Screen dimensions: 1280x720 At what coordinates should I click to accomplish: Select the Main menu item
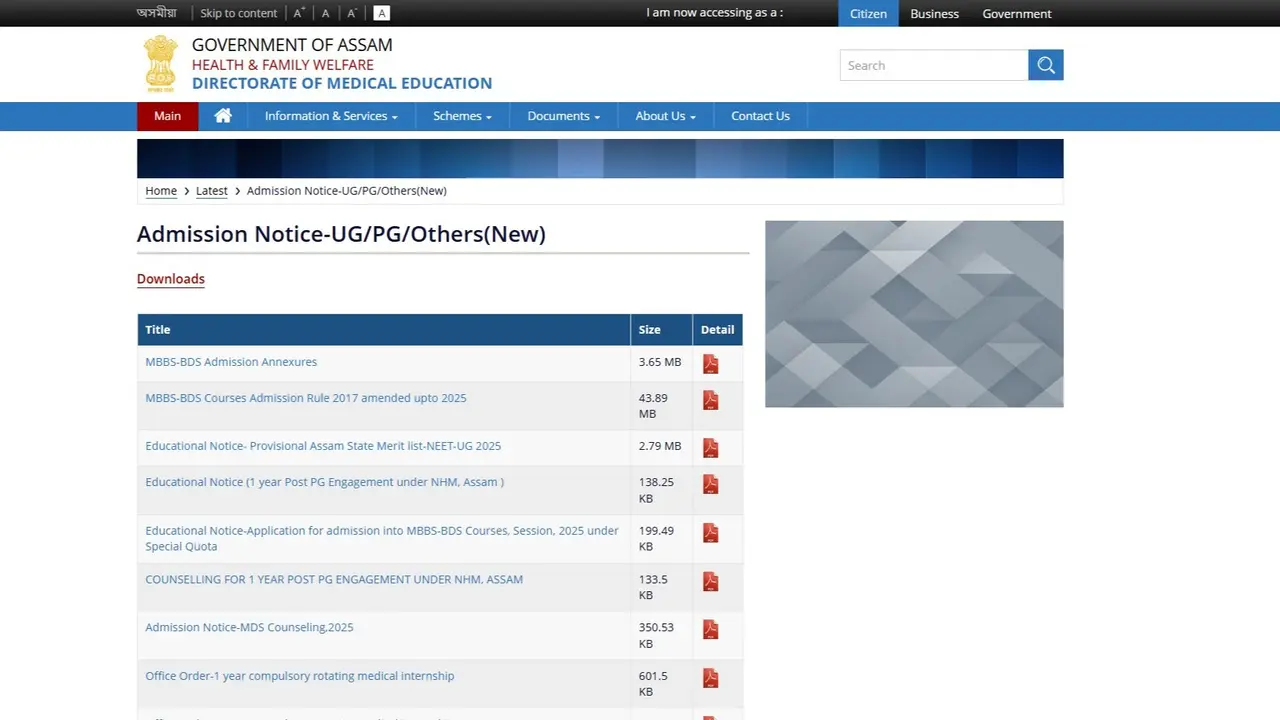pyautogui.click(x=167, y=115)
